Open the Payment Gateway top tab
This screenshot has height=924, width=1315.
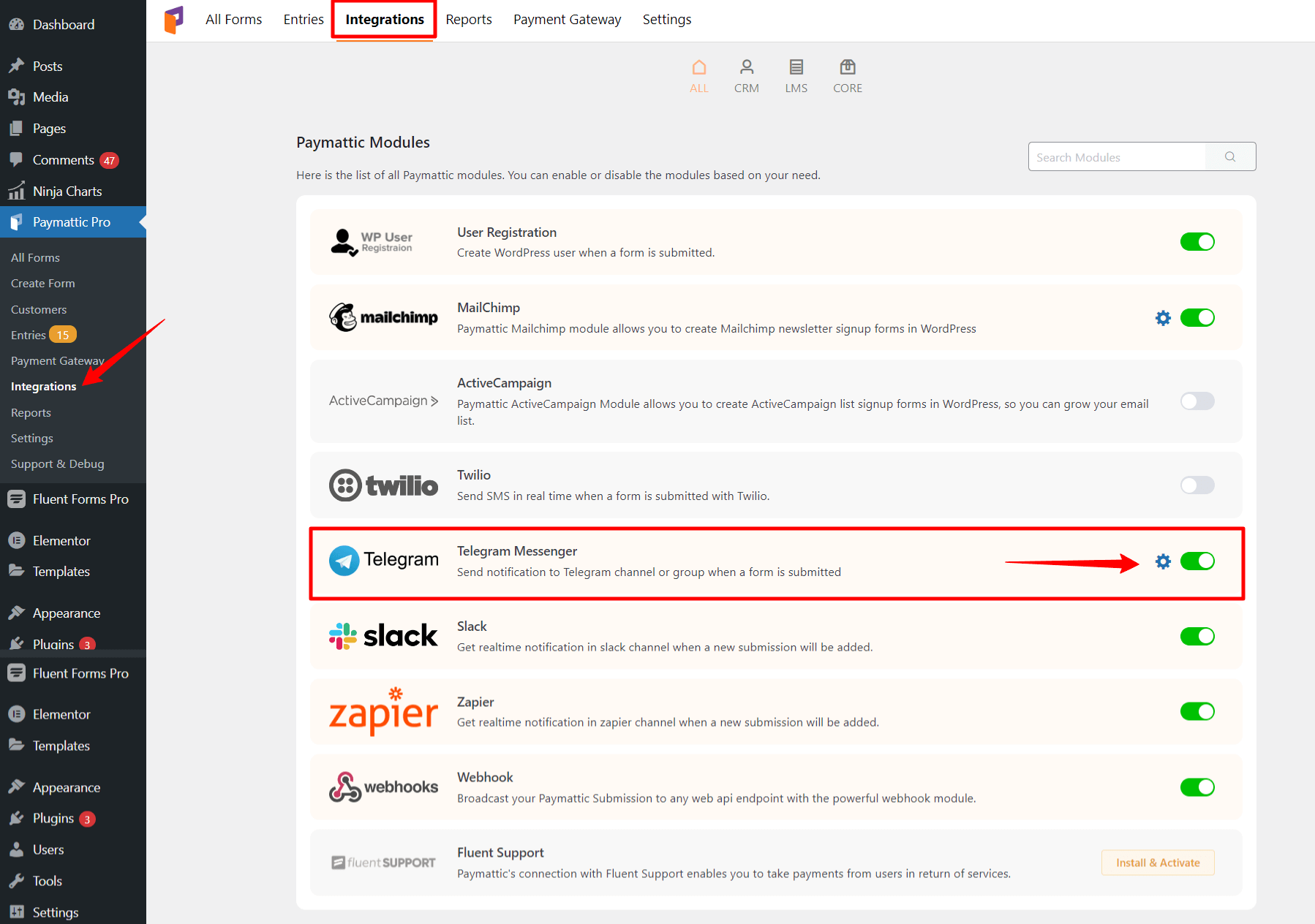pyautogui.click(x=568, y=20)
